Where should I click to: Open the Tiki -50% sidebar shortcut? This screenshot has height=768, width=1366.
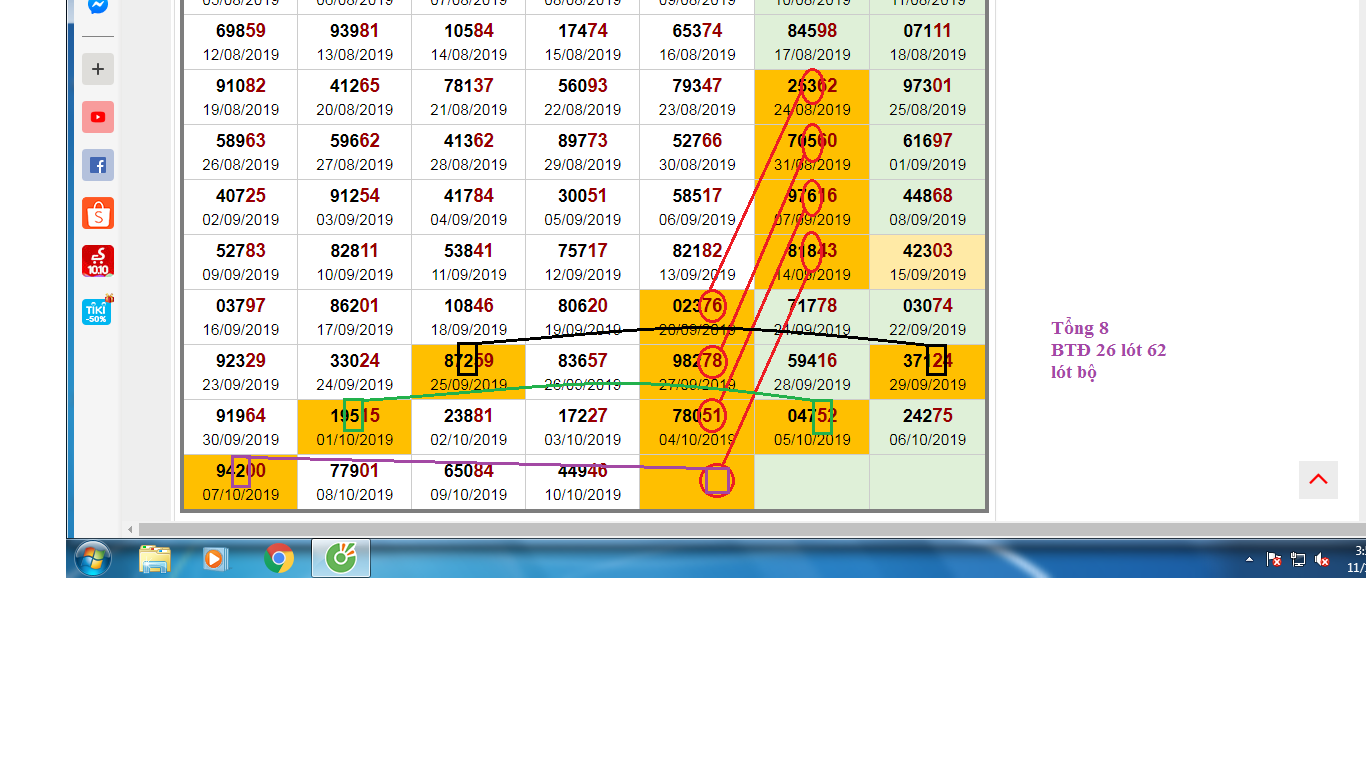[x=97, y=310]
